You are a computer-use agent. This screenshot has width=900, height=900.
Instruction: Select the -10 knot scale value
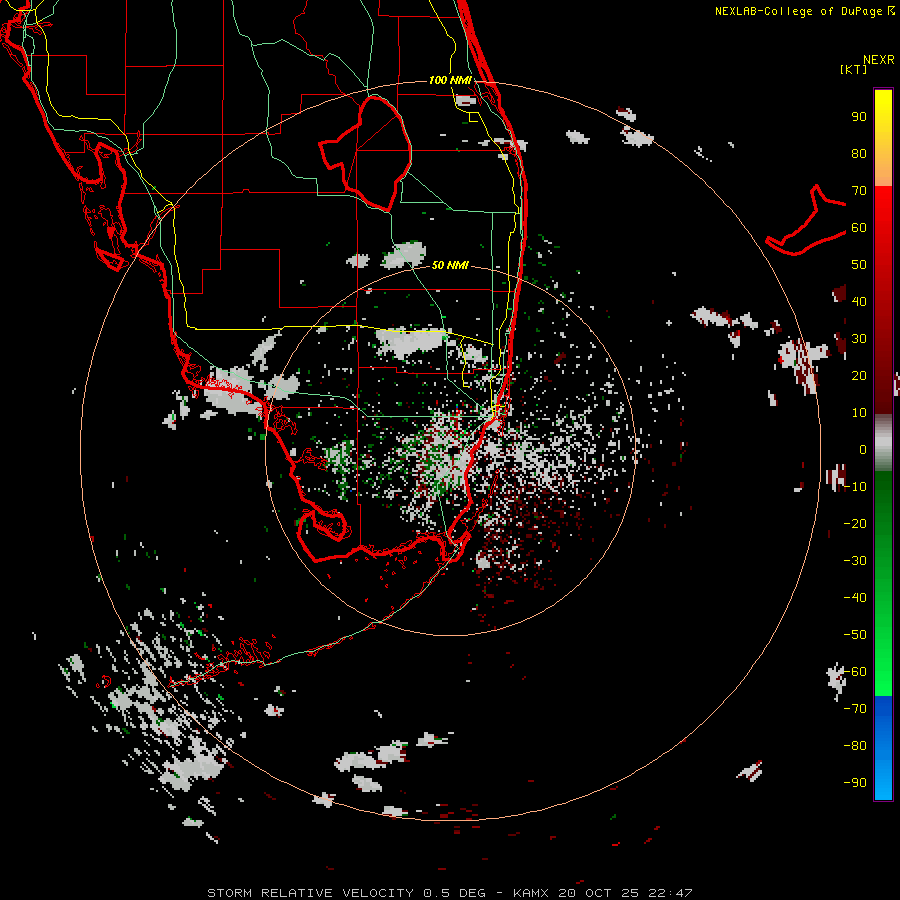[855, 487]
